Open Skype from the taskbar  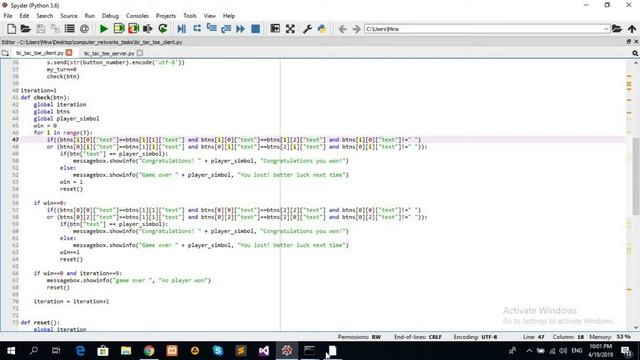(218, 351)
